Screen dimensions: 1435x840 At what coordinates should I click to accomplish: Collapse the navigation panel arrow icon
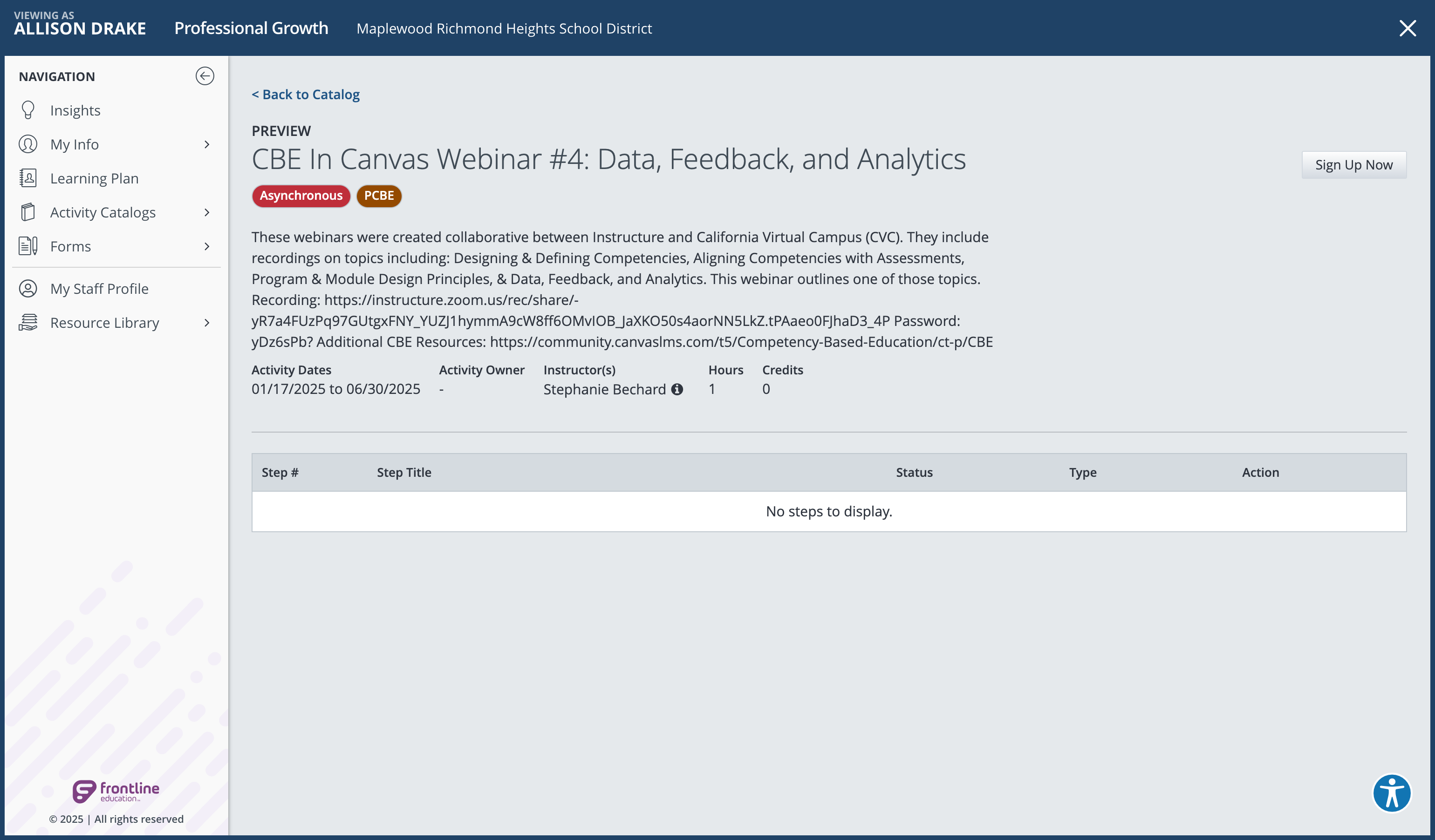[205, 76]
